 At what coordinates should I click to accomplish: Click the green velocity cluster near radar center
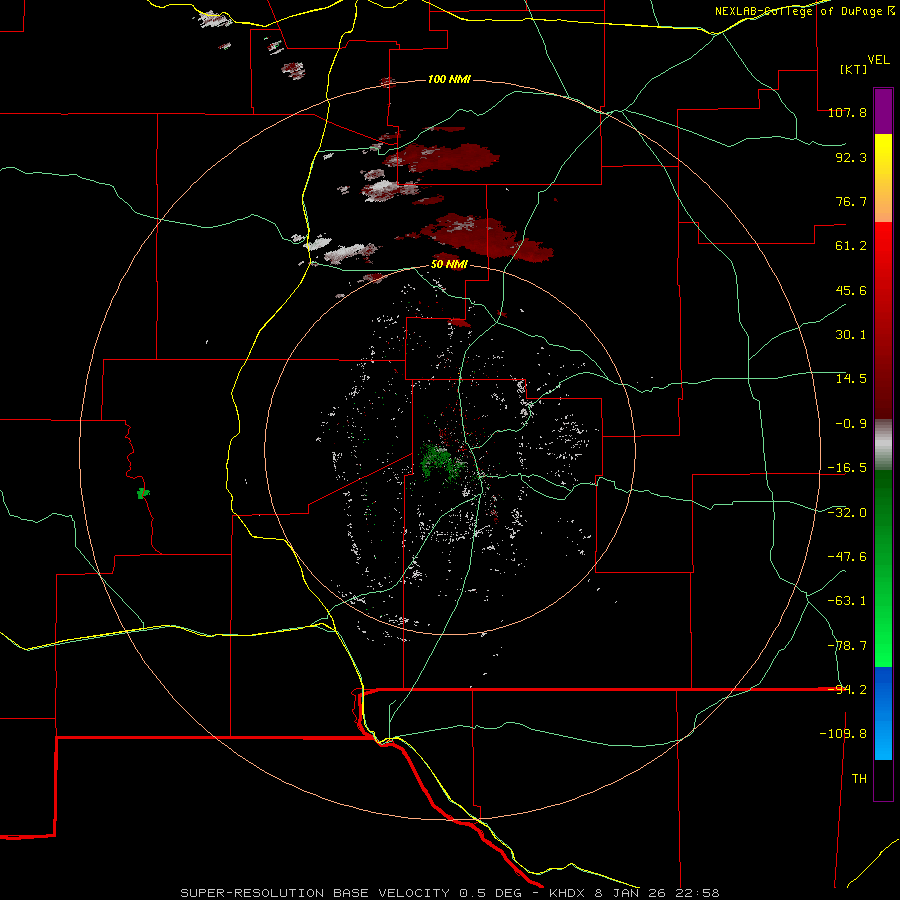point(441,462)
